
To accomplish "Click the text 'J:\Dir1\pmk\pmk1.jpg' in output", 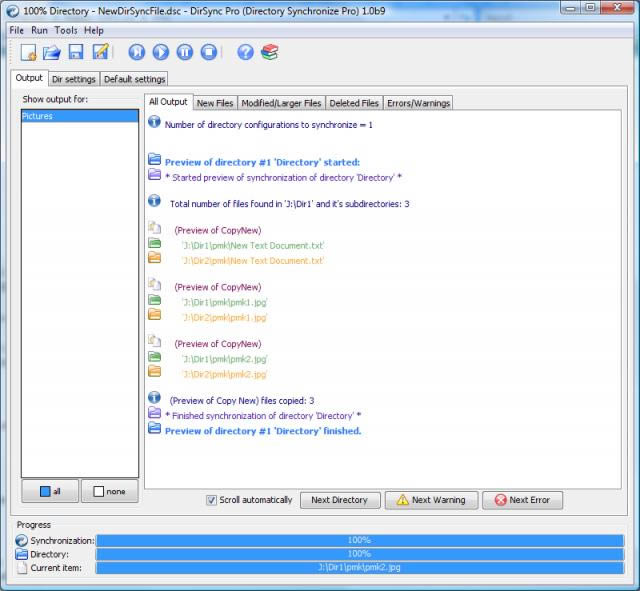I will point(225,302).
